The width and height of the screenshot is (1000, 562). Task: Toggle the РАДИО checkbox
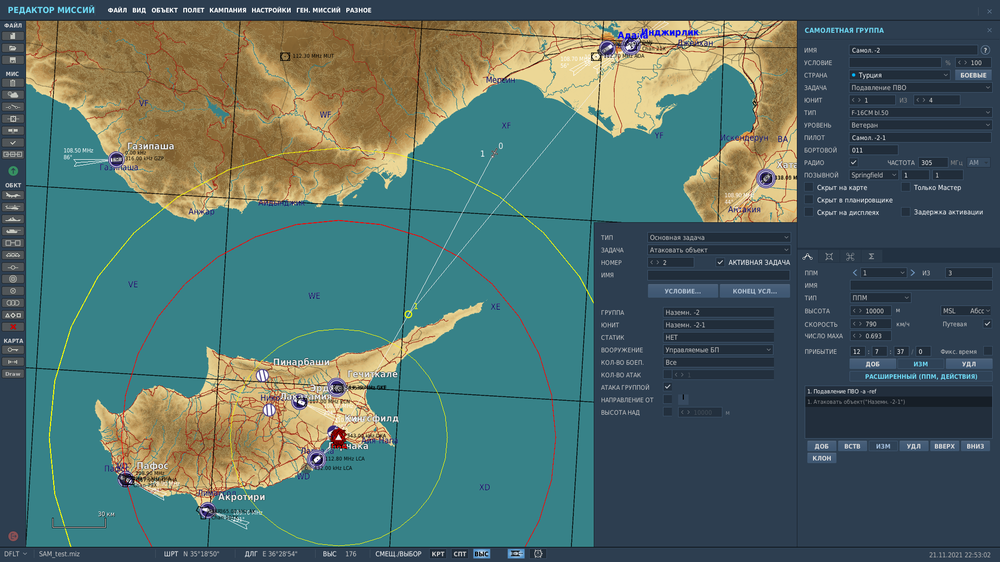853,162
